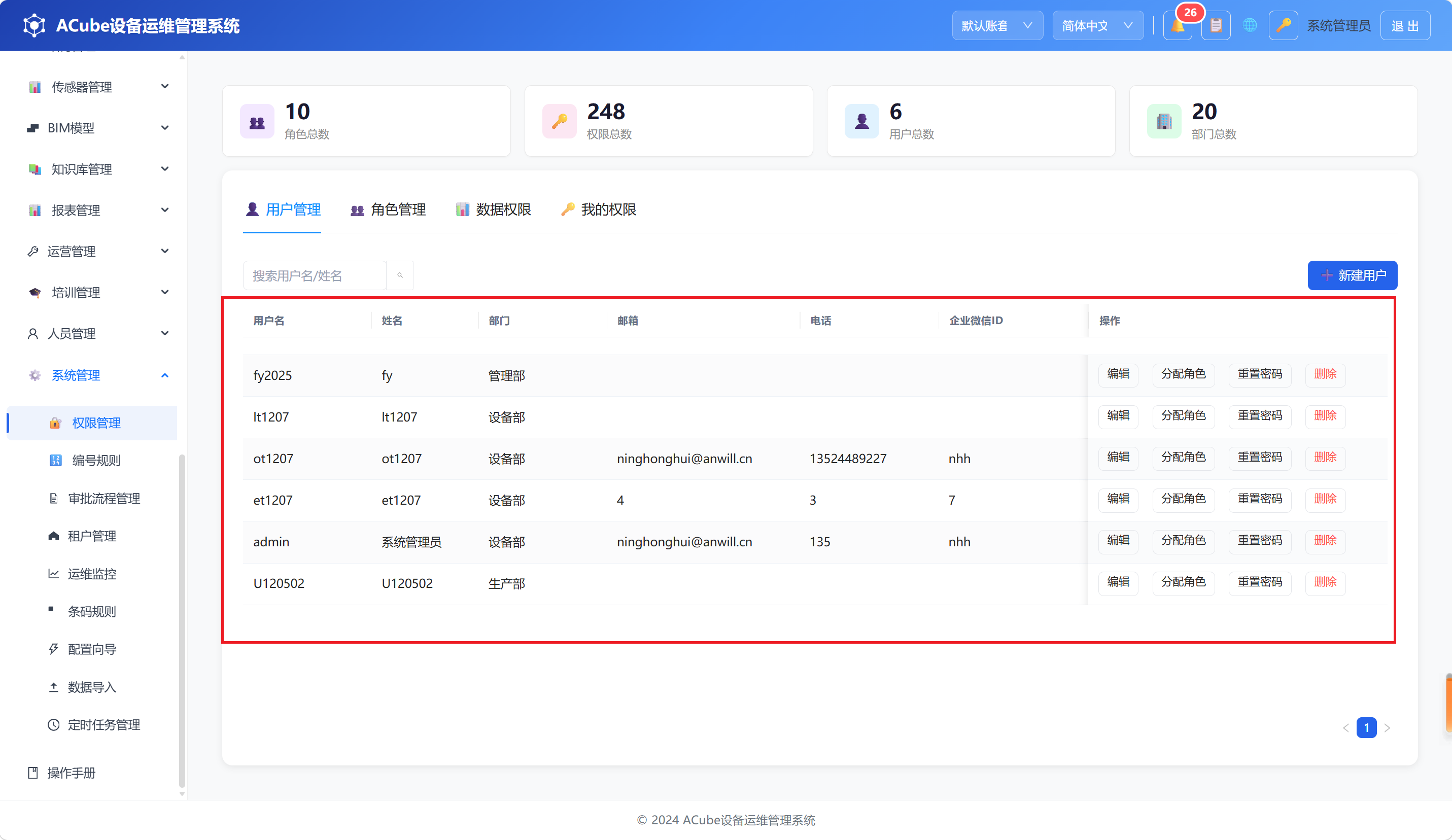The image size is (1452, 840).
Task: Switch to 我的权限 tab
Action: tap(598, 209)
